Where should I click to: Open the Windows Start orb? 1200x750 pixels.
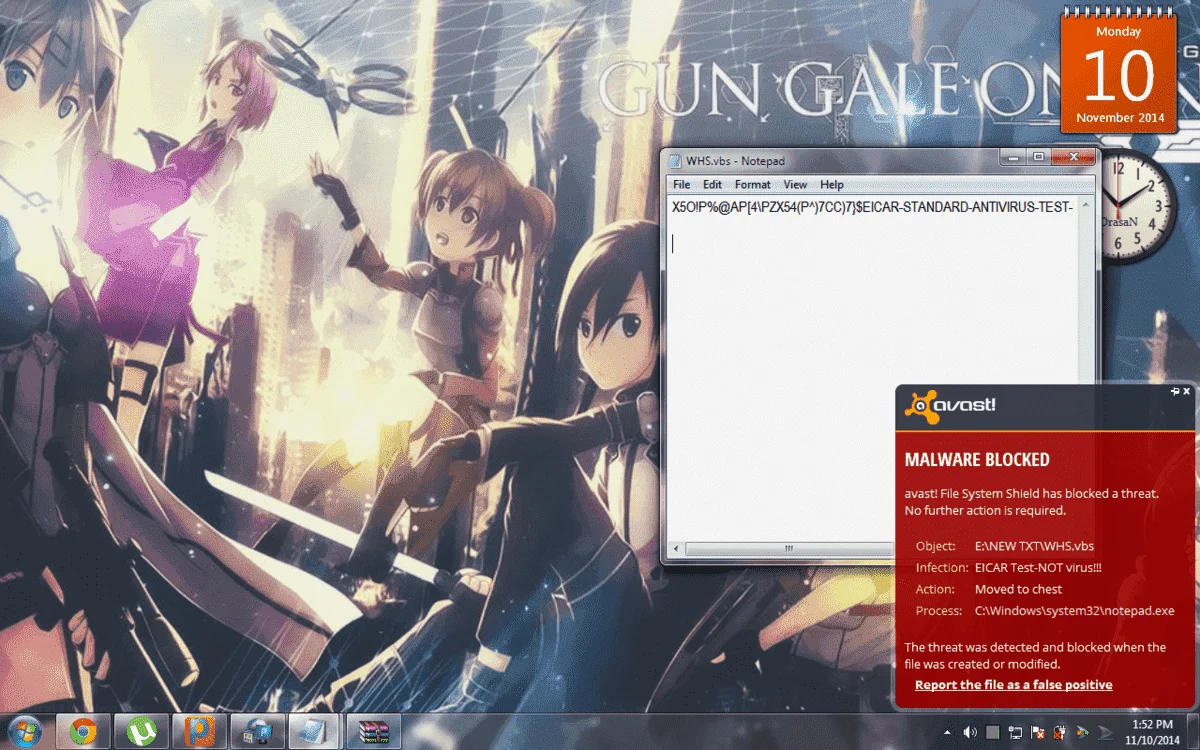pyautogui.click(x=24, y=731)
